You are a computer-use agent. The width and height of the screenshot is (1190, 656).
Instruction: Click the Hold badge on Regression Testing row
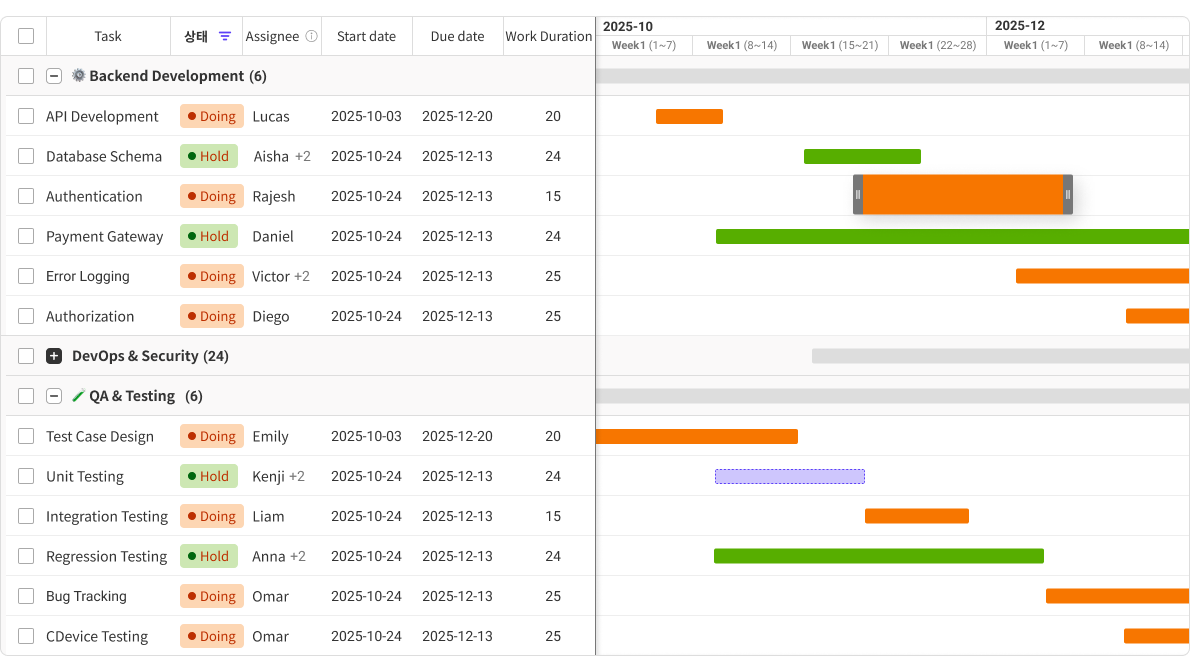pos(208,556)
